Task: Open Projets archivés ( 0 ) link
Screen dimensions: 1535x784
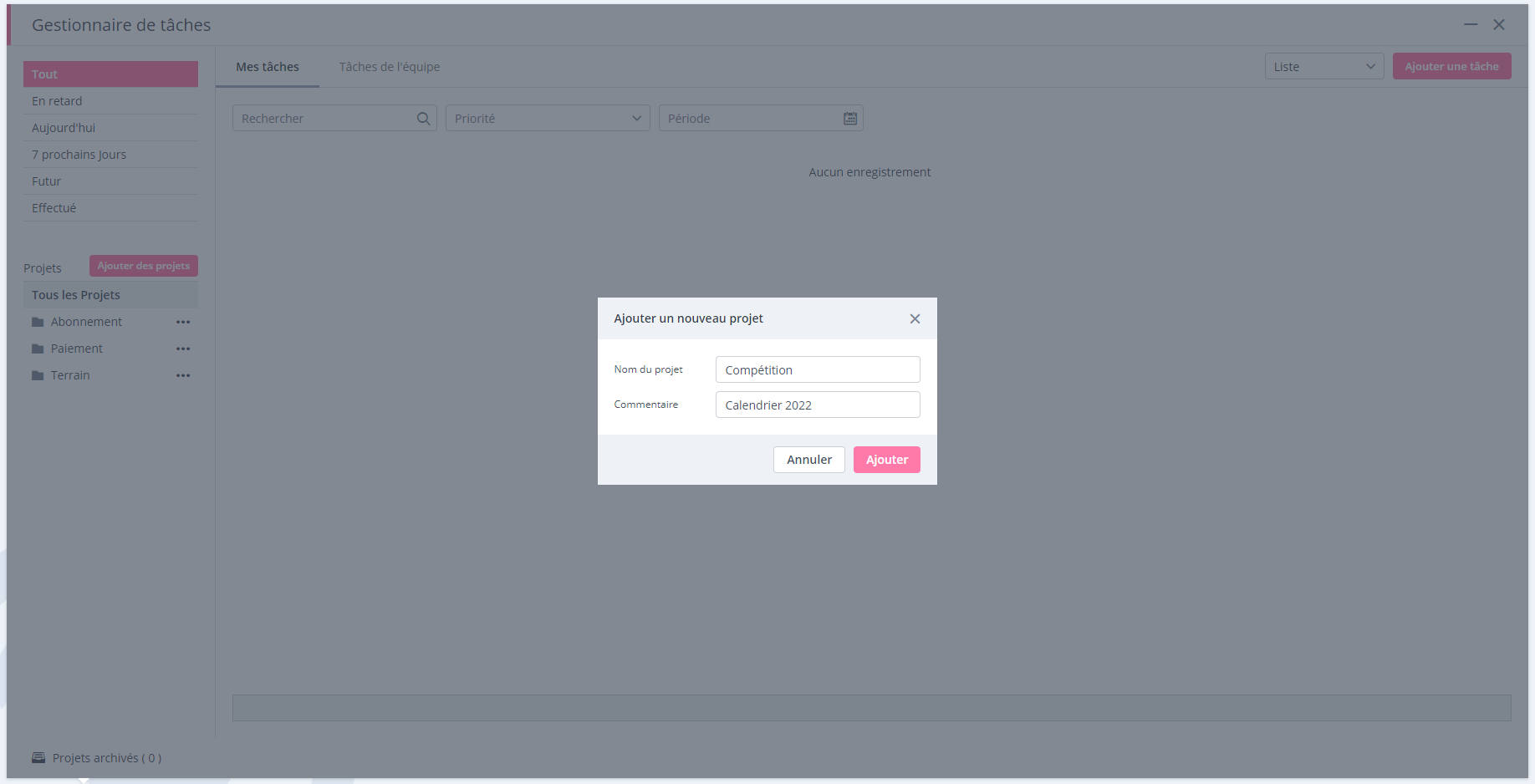Action: point(107,758)
